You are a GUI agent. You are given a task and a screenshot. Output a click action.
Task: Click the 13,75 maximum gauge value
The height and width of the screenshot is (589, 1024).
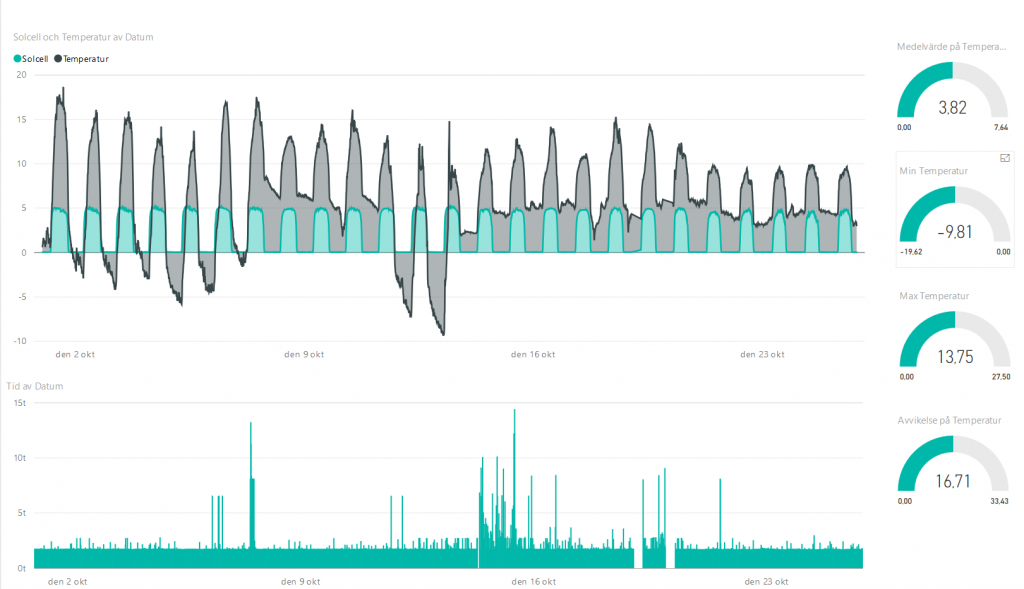pos(955,357)
